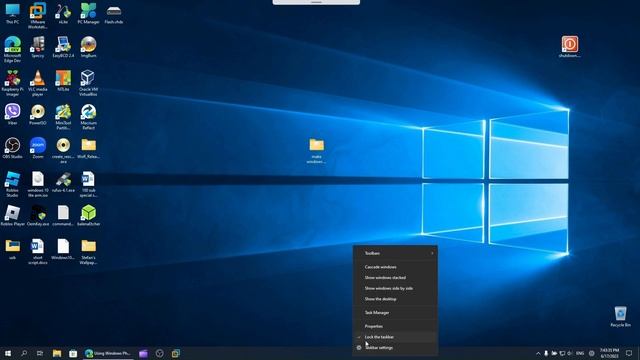640x360 pixels.
Task: Select the This PC desktop icon
Action: [12, 13]
